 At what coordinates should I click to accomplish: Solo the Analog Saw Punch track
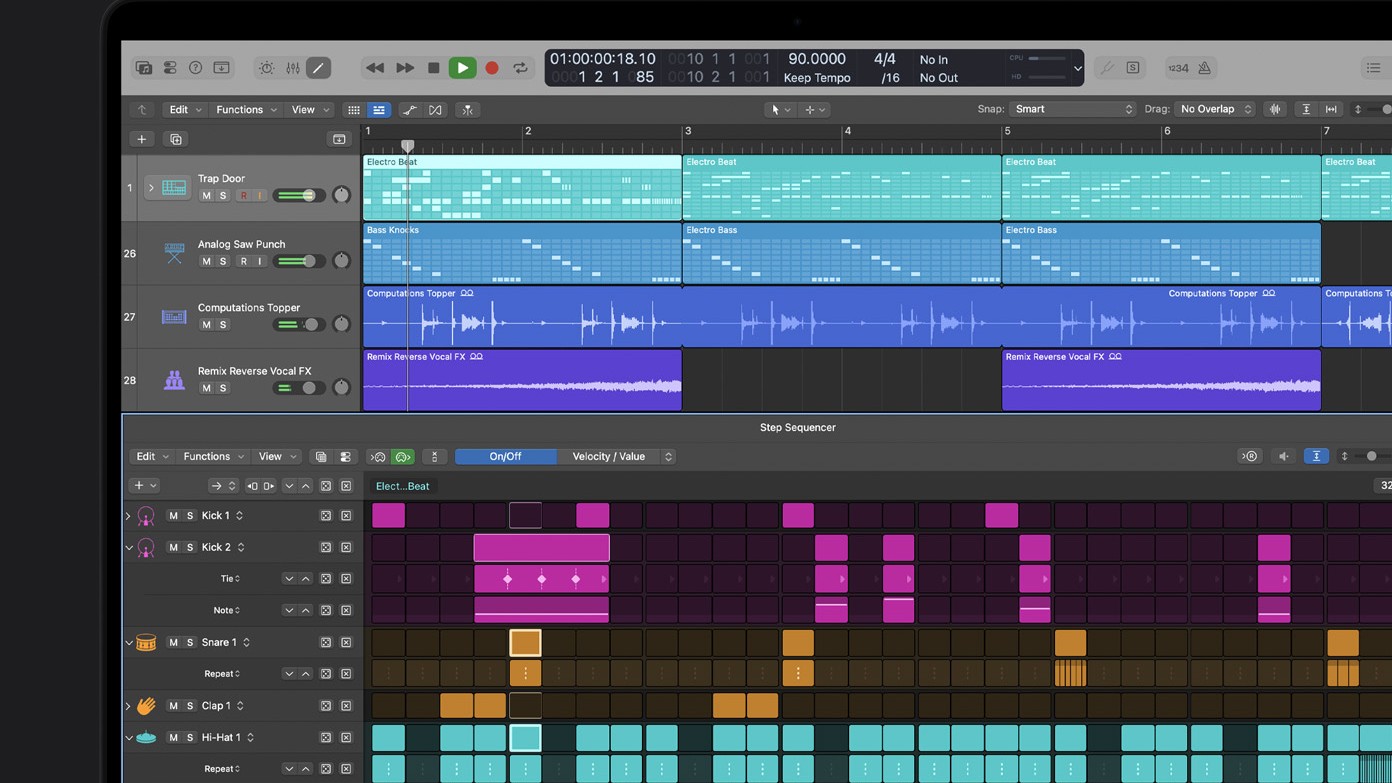coord(223,261)
